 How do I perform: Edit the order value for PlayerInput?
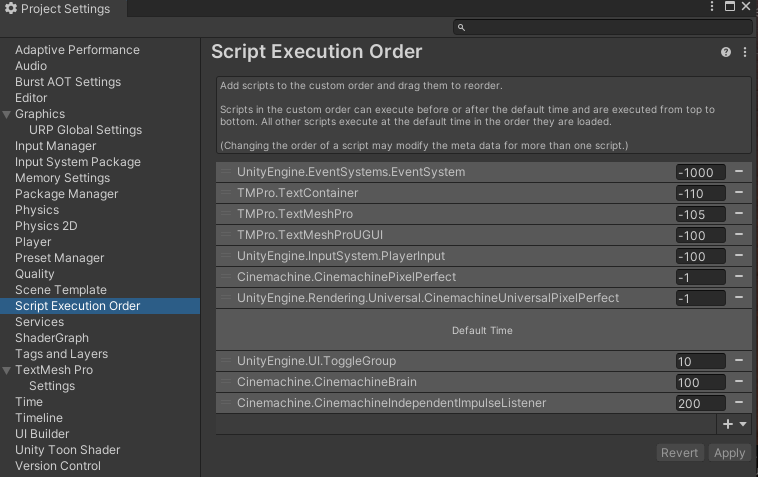[x=700, y=256]
